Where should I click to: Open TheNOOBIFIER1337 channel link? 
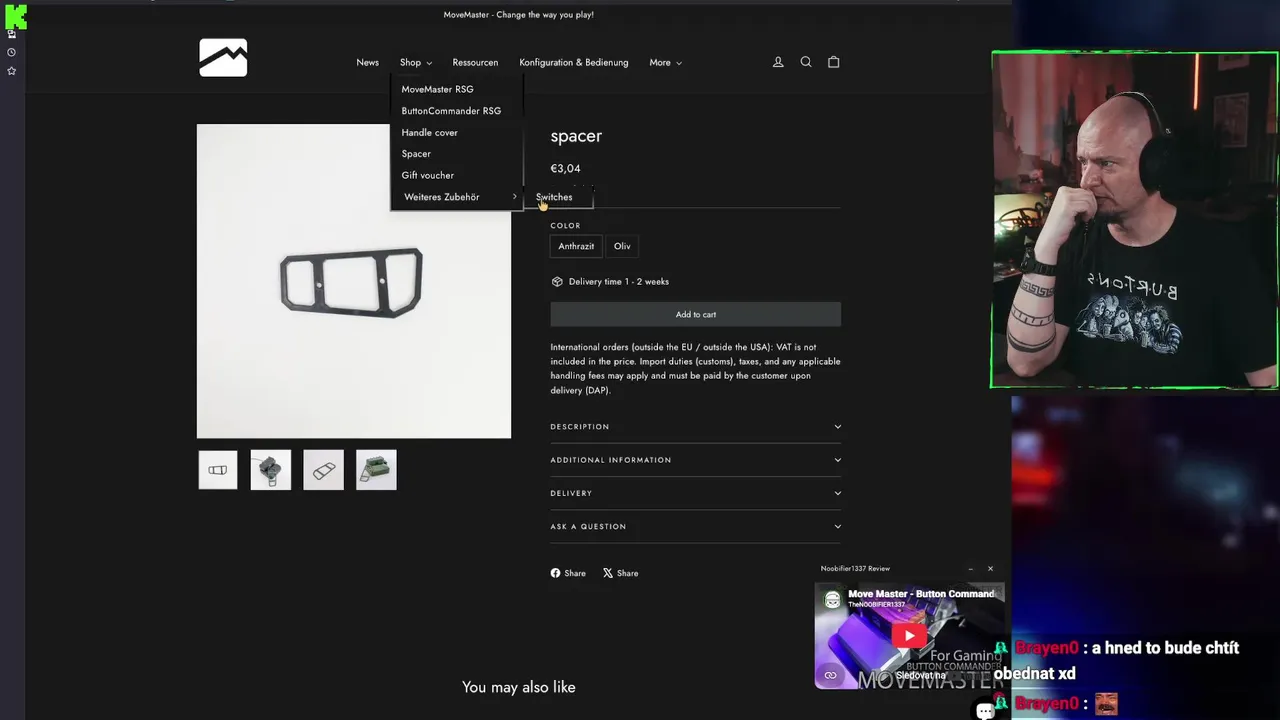point(876,605)
